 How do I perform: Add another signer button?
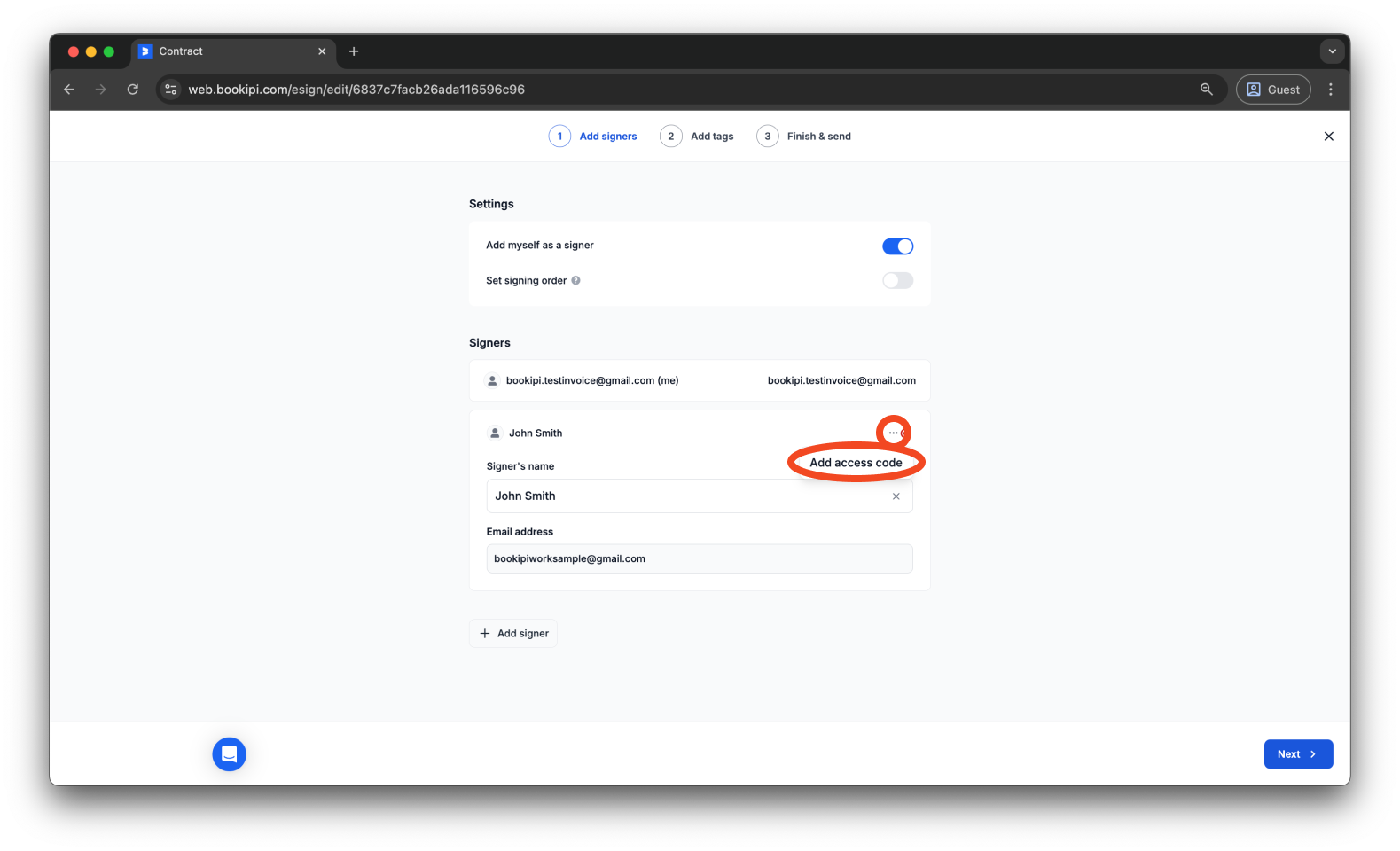click(513, 633)
